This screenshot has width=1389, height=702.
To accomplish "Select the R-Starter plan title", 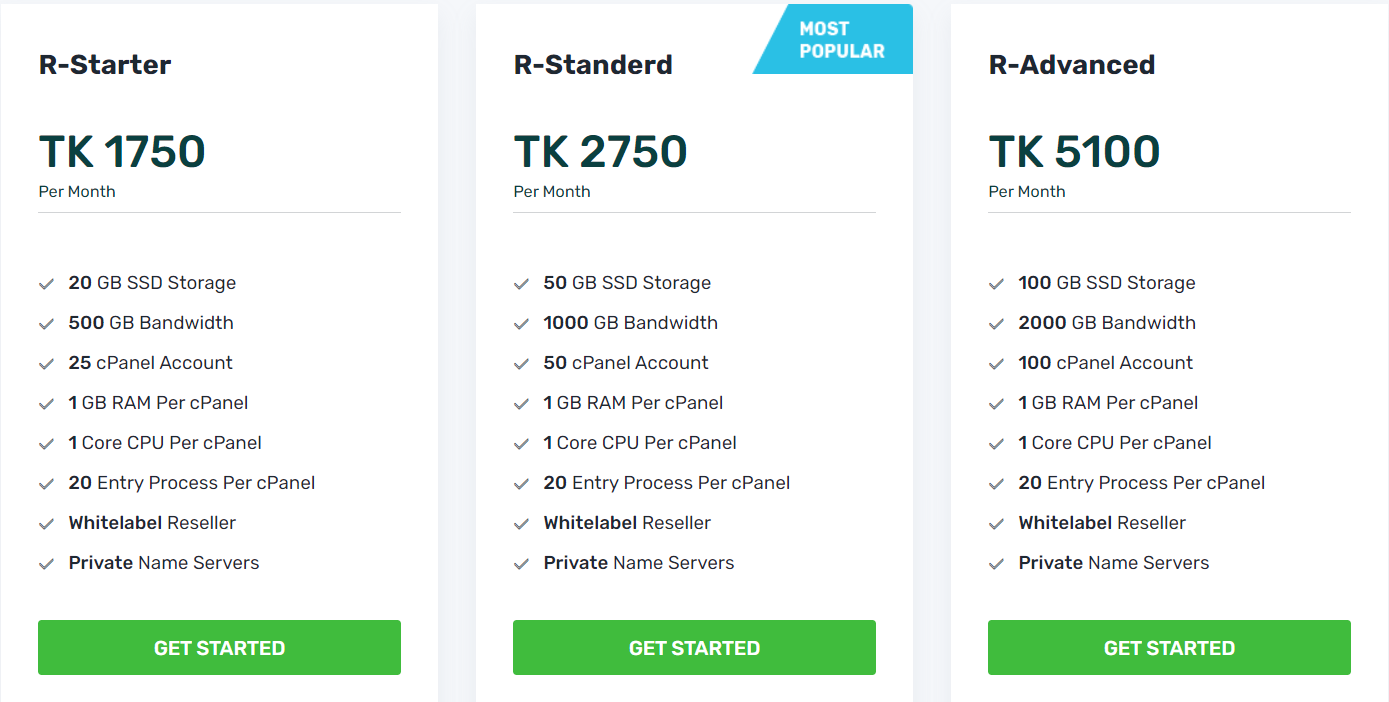I will (105, 65).
